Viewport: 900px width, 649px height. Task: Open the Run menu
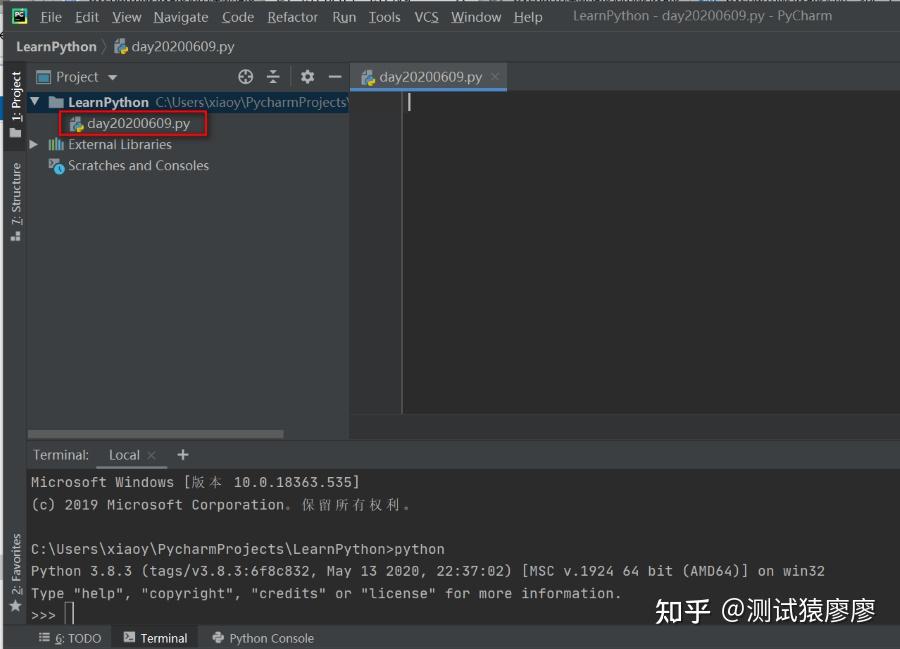pos(344,17)
